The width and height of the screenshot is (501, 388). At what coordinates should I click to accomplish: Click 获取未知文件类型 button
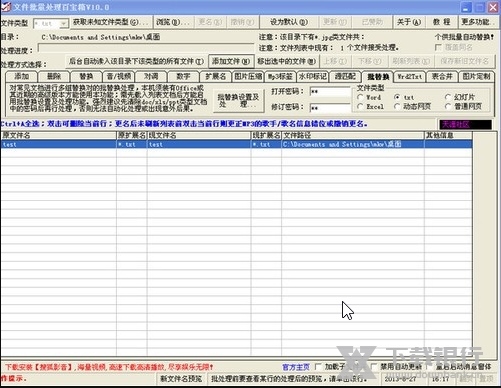tap(111, 22)
